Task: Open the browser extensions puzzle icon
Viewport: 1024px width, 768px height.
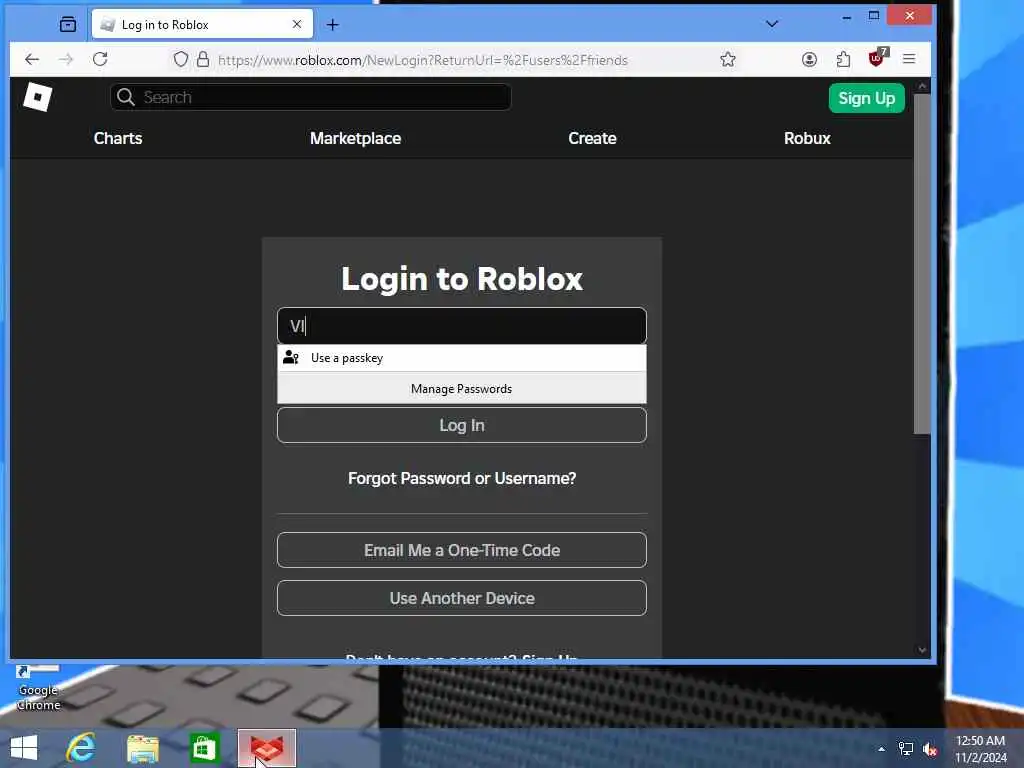Action: coord(843,59)
